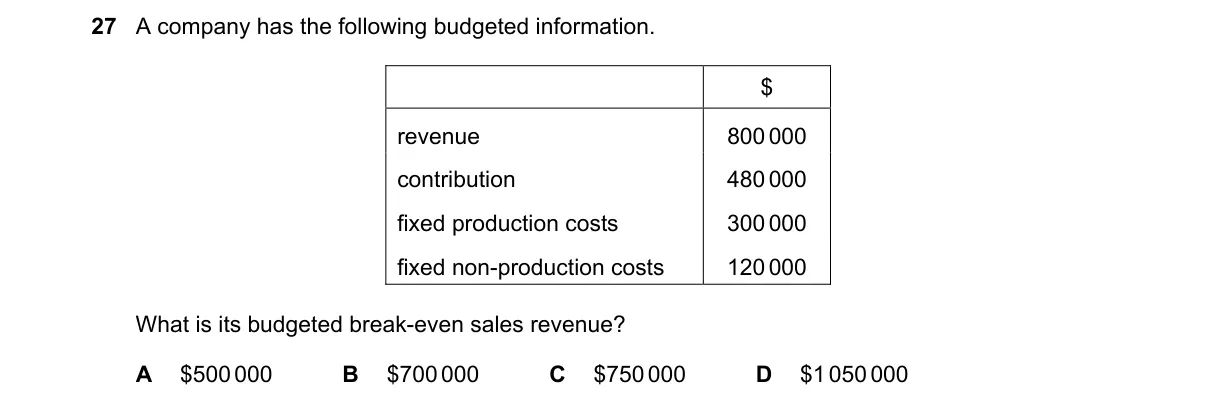Viewport: 1216px width, 408px height.
Task: Select answer option B $700 000
Action: [x=410, y=375]
